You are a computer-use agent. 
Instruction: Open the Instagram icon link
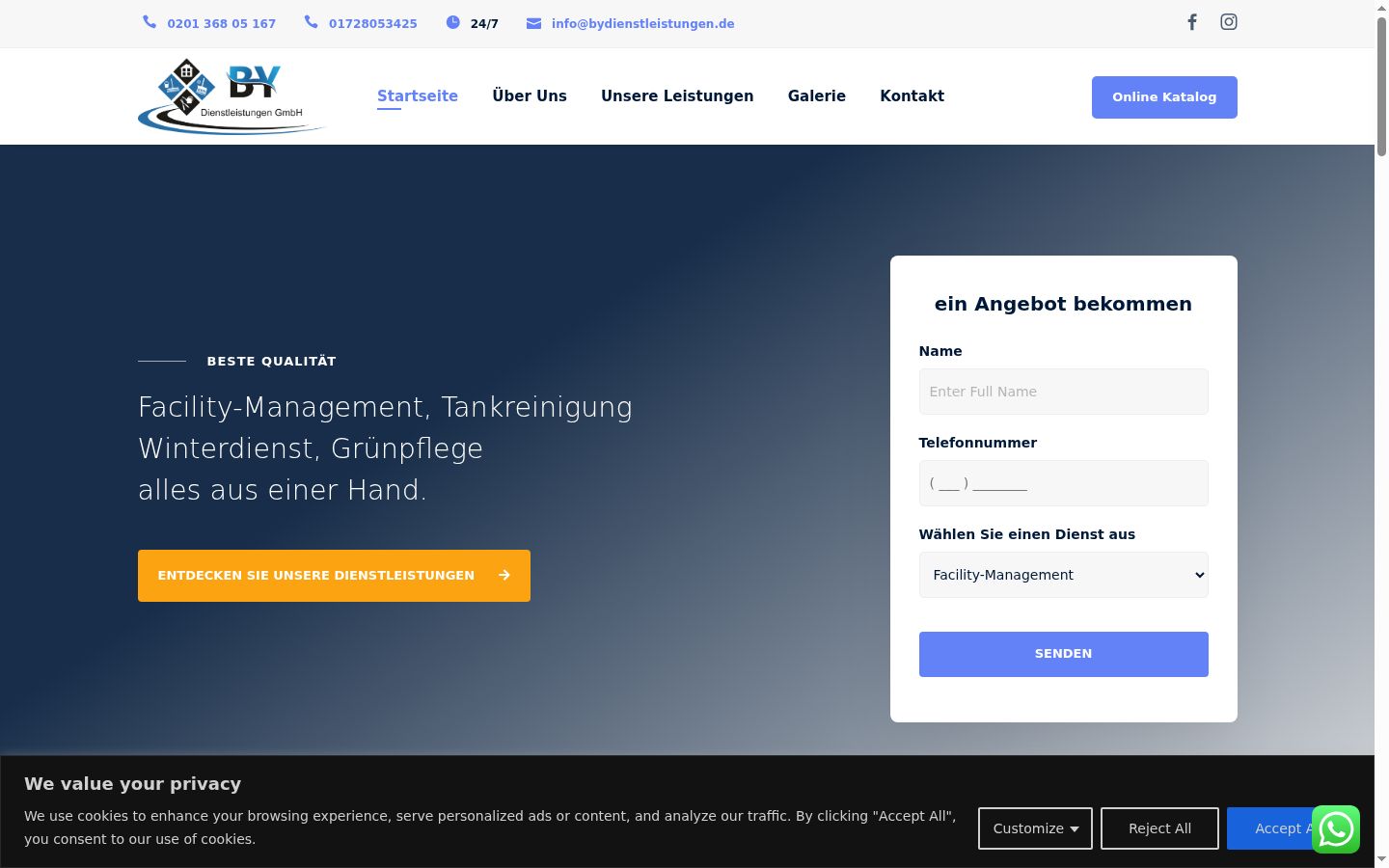point(1229,22)
